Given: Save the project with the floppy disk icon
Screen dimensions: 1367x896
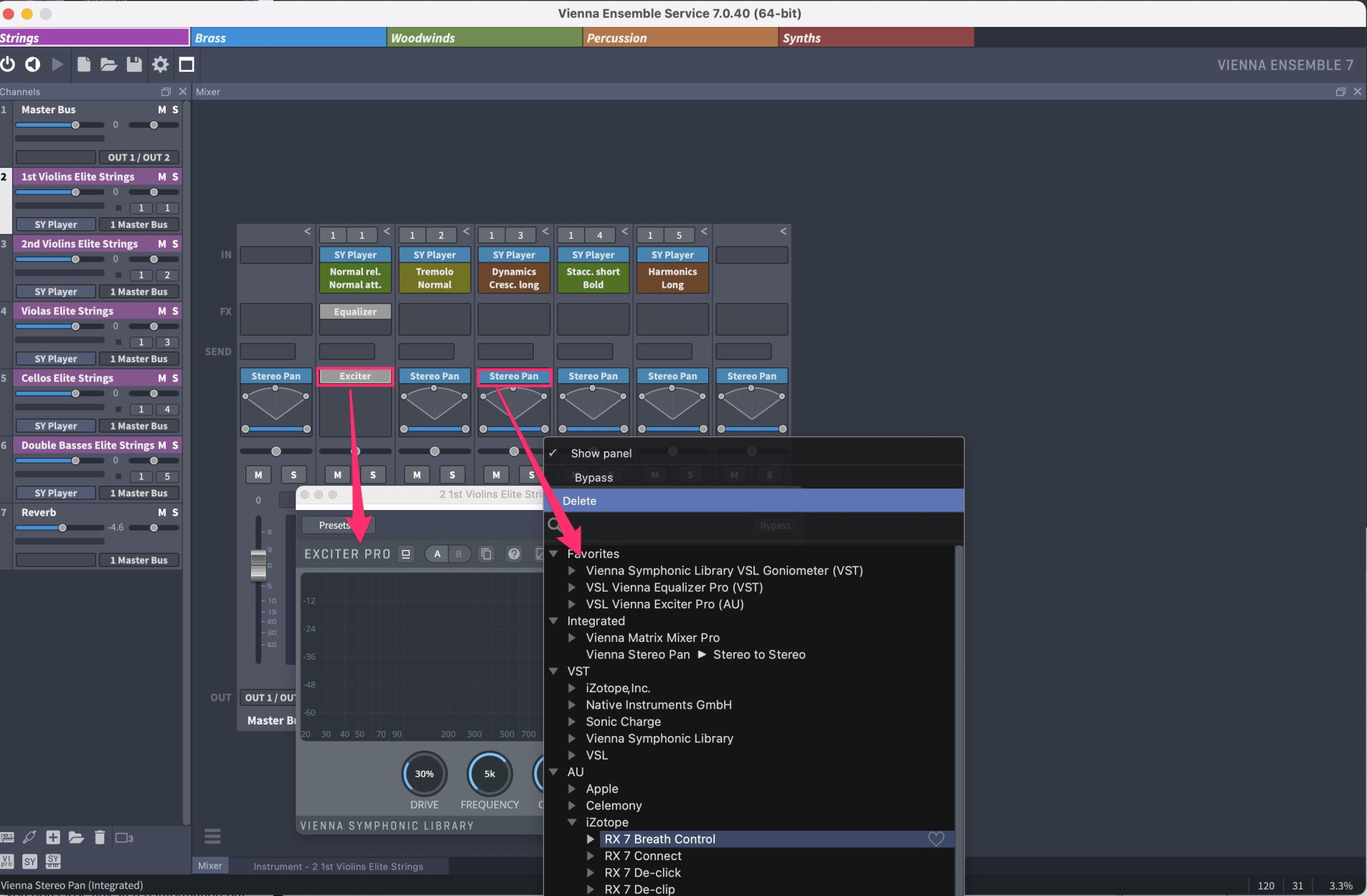Looking at the screenshot, I should 134,65.
